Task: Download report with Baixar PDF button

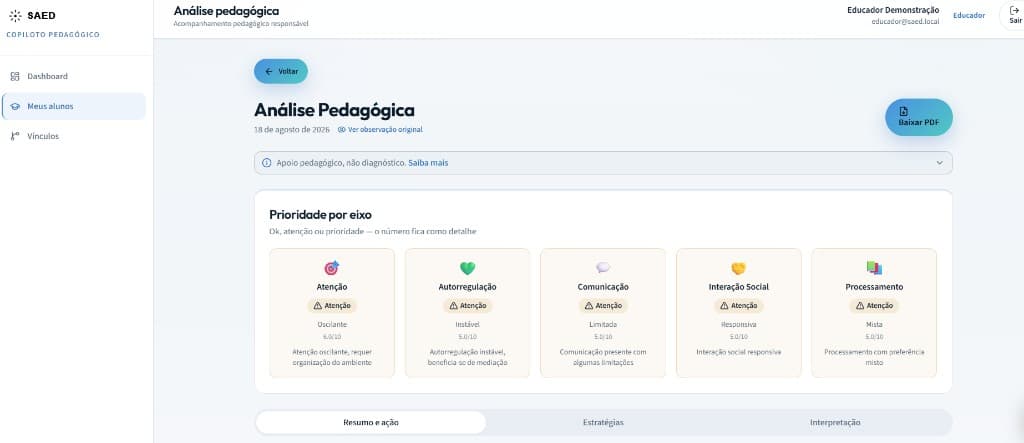Action: coord(919,117)
